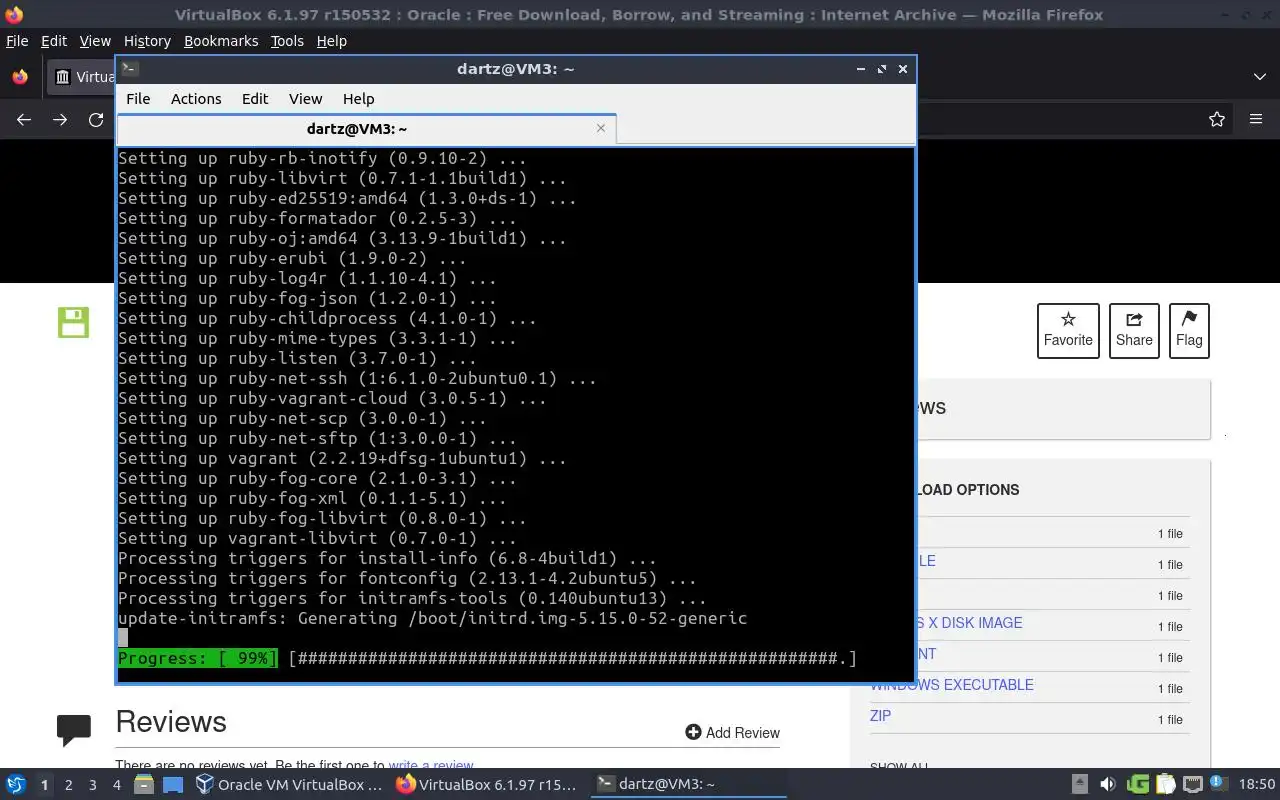
Task: Download the ZIP option
Action: tap(880, 716)
